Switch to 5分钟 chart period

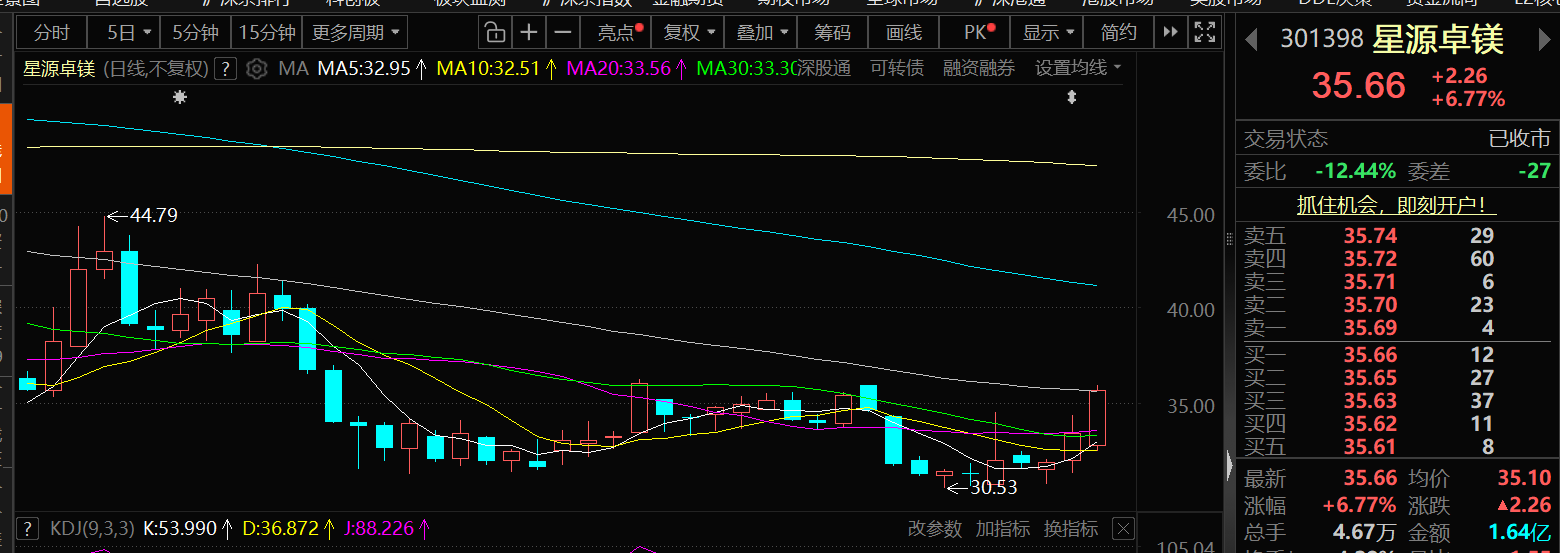click(195, 33)
